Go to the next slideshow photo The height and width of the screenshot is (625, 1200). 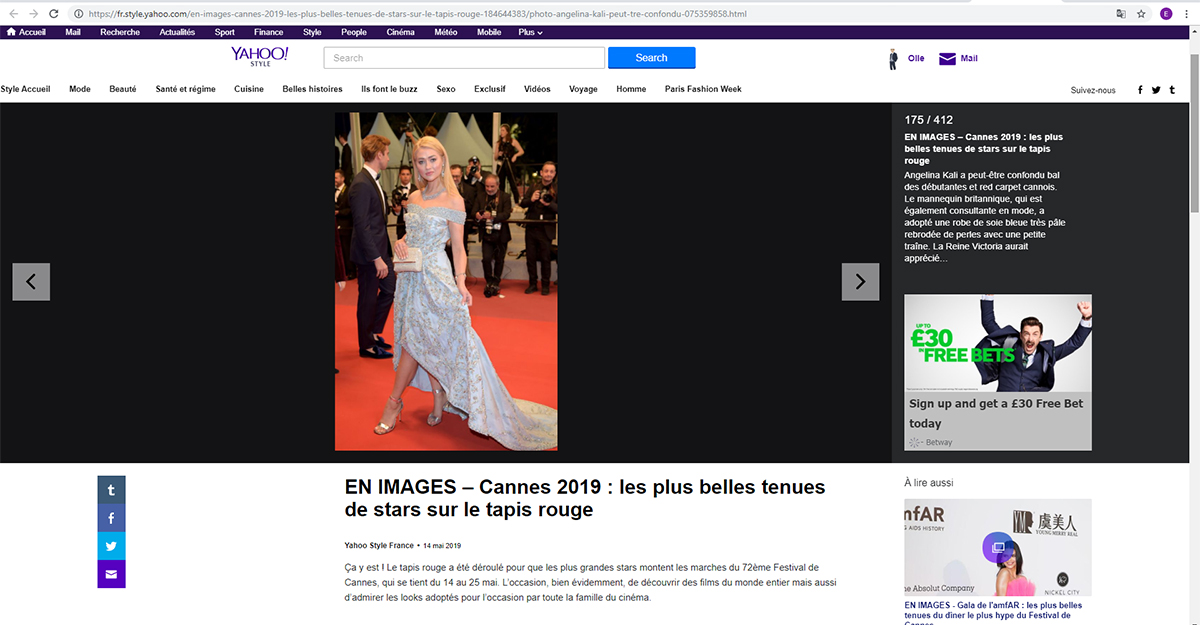[860, 282]
